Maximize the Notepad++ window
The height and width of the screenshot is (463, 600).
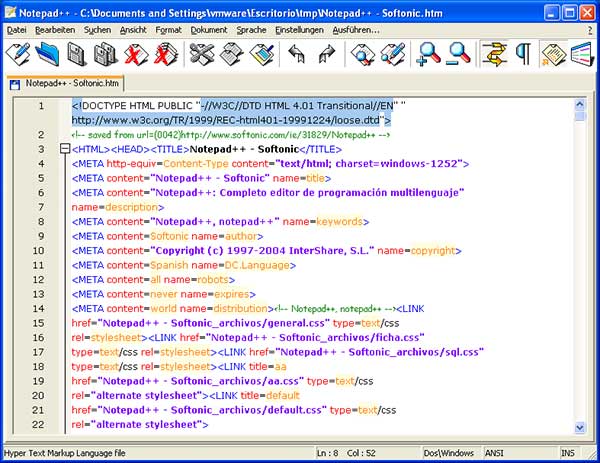point(569,13)
